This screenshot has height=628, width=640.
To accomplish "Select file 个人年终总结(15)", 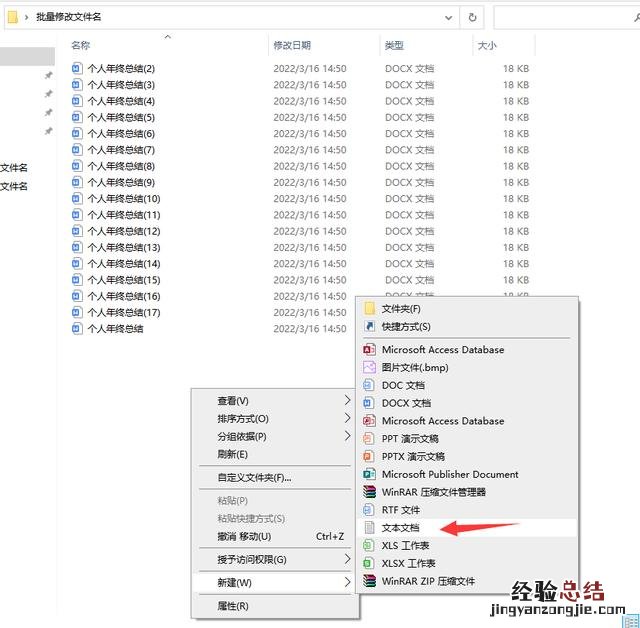I will [x=124, y=280].
